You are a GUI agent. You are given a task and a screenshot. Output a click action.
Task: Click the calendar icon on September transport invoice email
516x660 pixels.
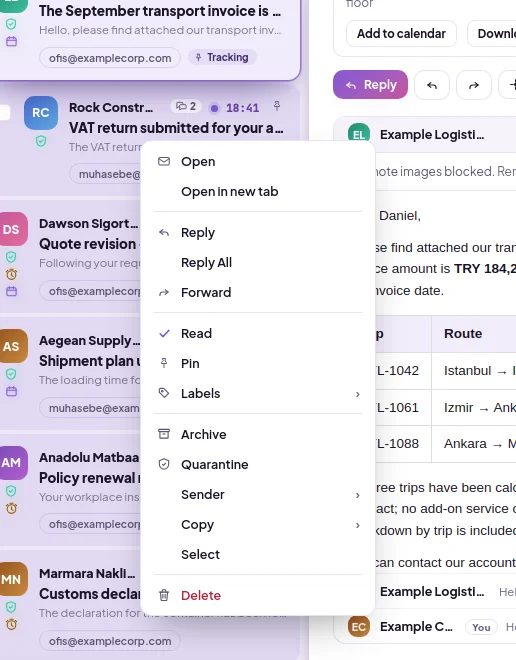click(11, 41)
